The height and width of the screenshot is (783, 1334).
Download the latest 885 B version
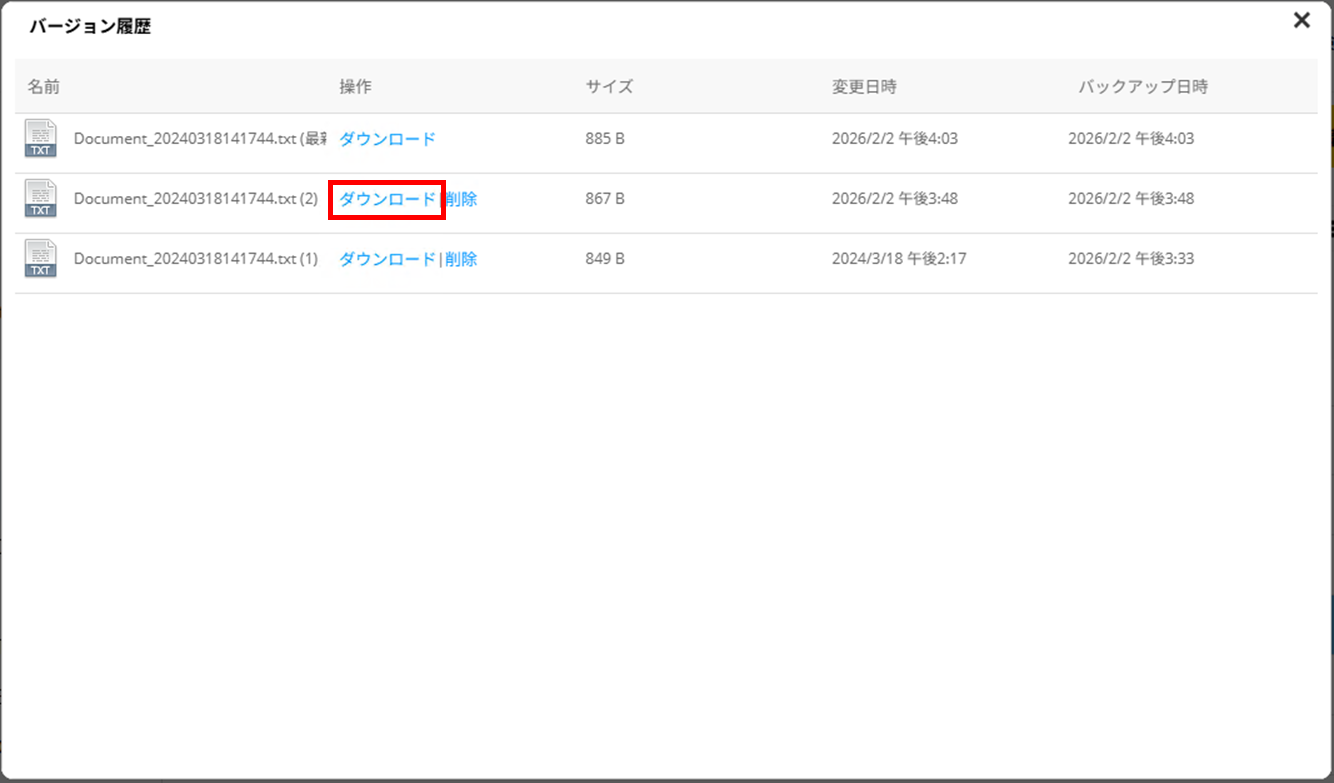click(387, 139)
